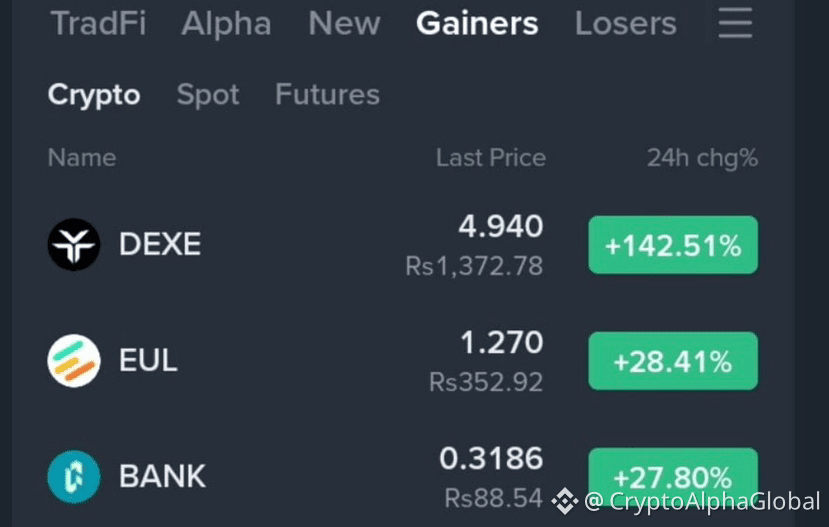Sort by Last Price column header
This screenshot has width=829, height=527.
(x=491, y=158)
